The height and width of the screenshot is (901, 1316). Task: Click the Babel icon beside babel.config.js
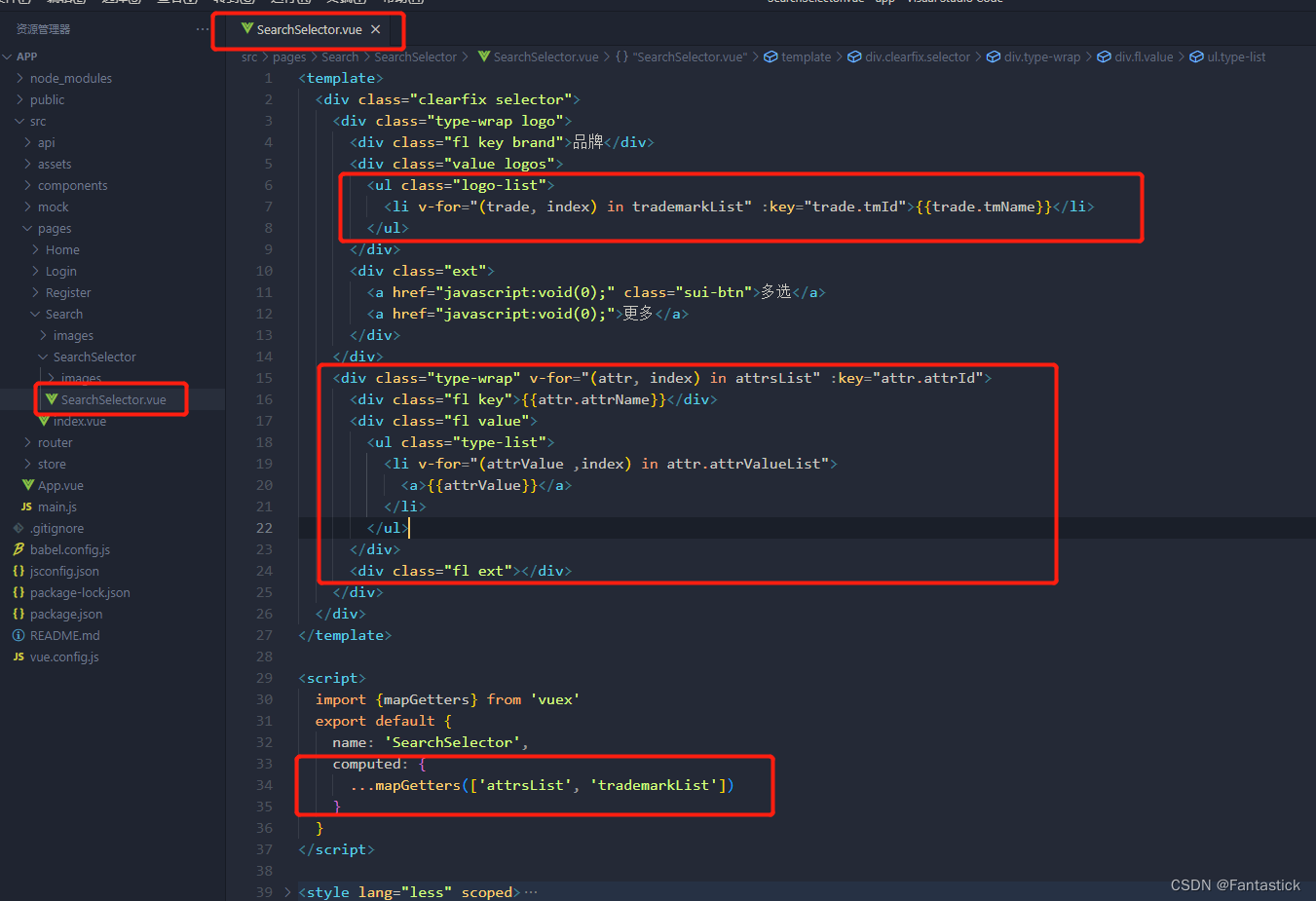pyautogui.click(x=19, y=549)
